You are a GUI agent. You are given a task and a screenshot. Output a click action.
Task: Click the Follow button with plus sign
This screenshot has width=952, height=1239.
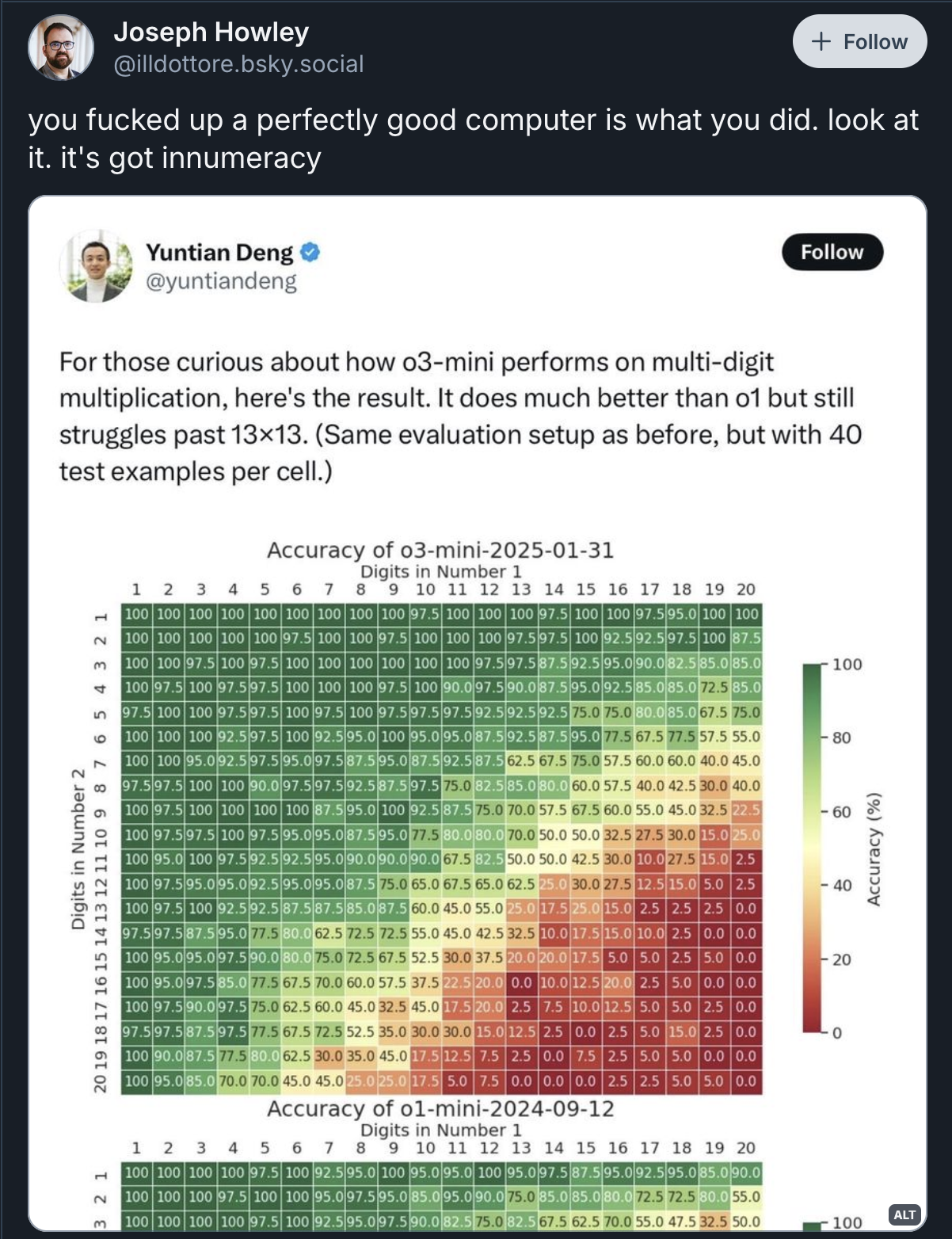[859, 41]
